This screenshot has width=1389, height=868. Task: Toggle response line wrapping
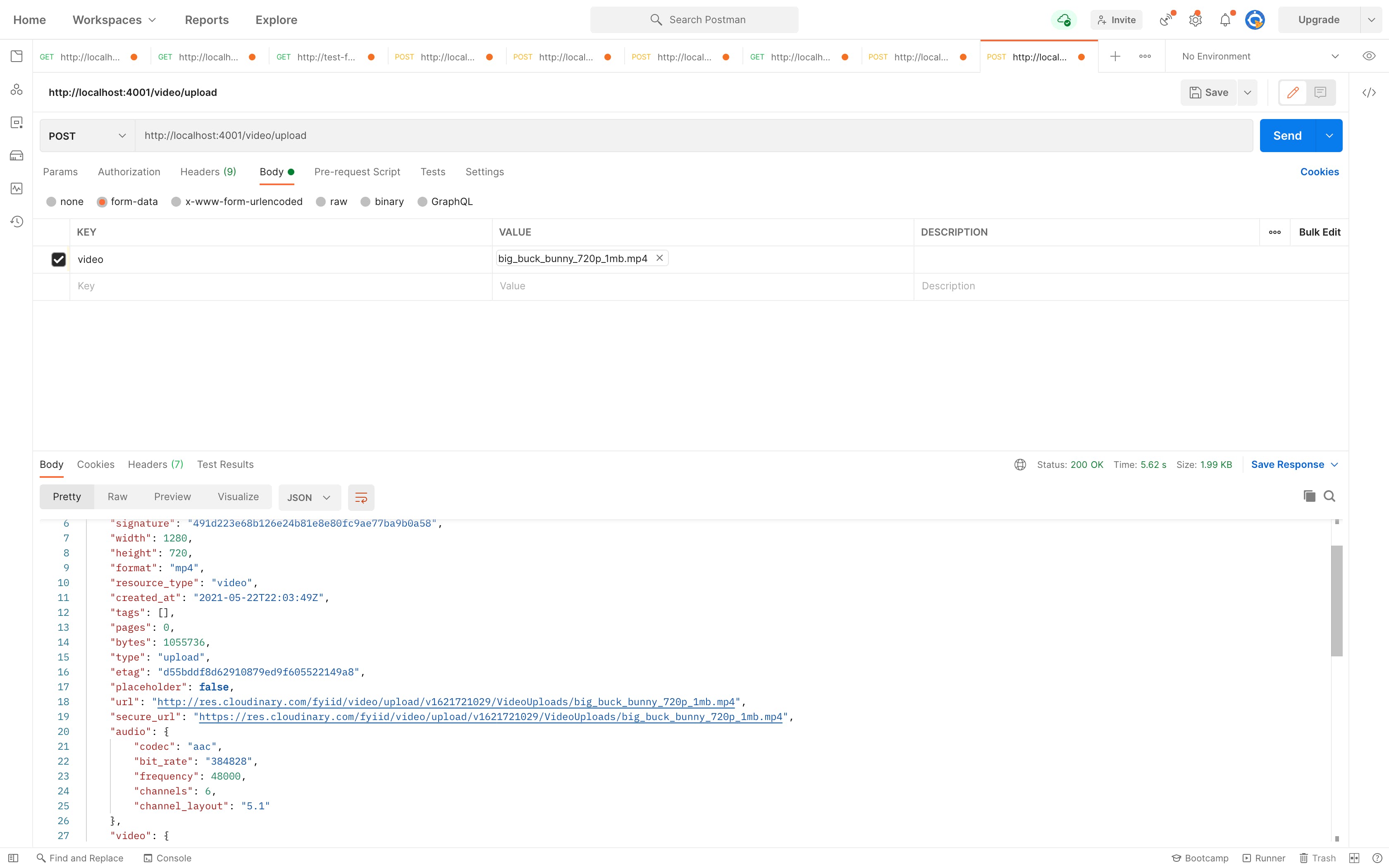pos(361,497)
